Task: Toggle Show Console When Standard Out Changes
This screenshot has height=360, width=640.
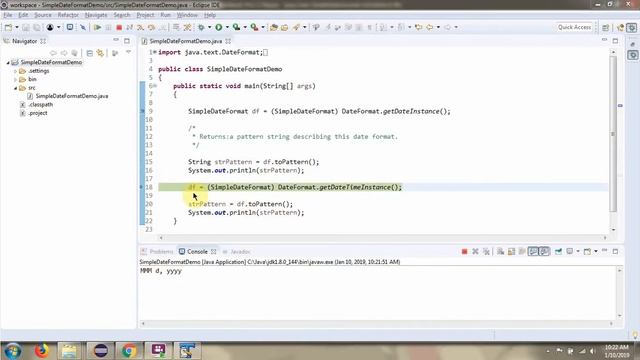Action: pyautogui.click(x=533, y=251)
